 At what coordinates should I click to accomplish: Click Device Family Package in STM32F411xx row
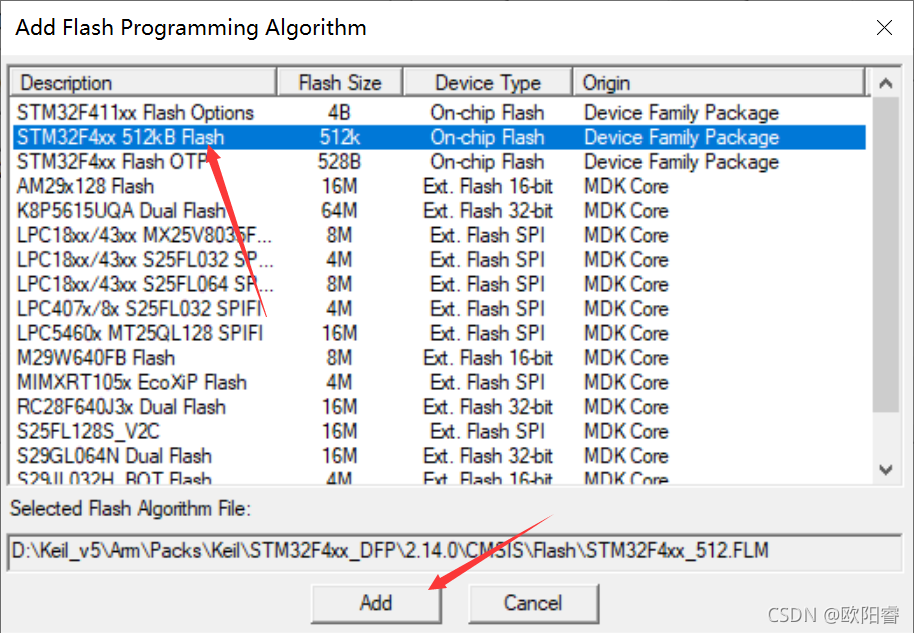point(681,112)
